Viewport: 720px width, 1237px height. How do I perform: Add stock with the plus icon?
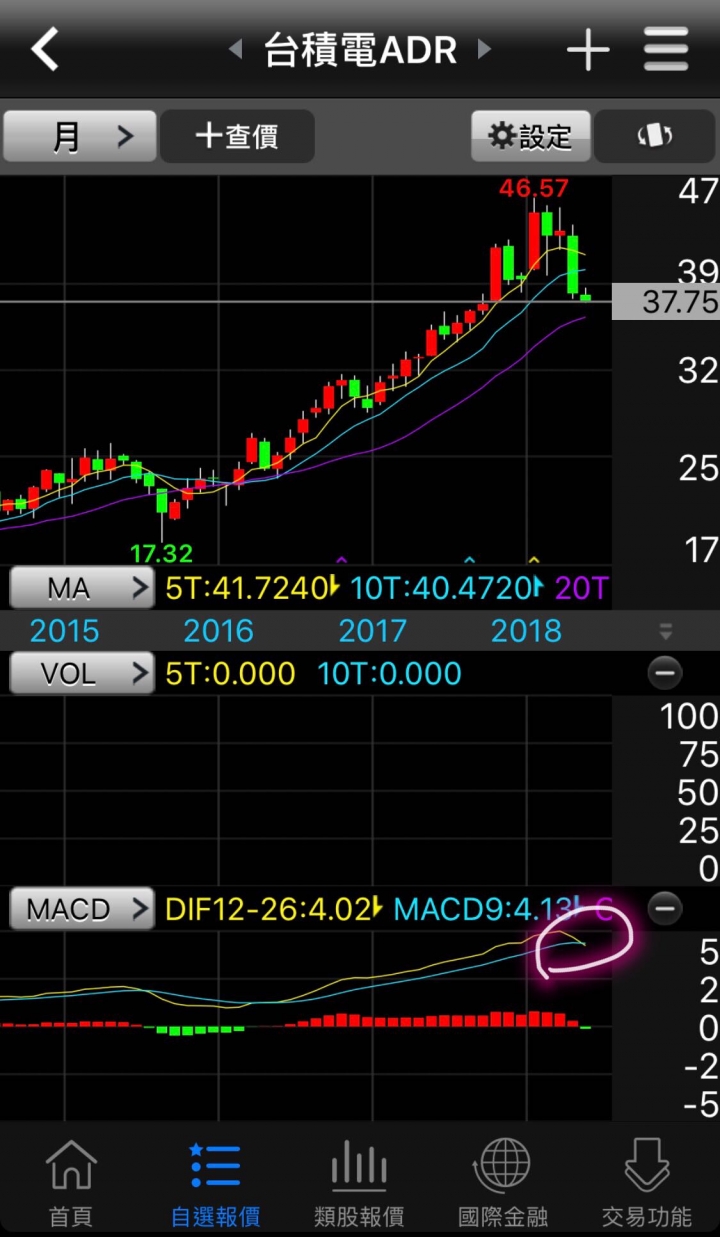(x=588, y=49)
